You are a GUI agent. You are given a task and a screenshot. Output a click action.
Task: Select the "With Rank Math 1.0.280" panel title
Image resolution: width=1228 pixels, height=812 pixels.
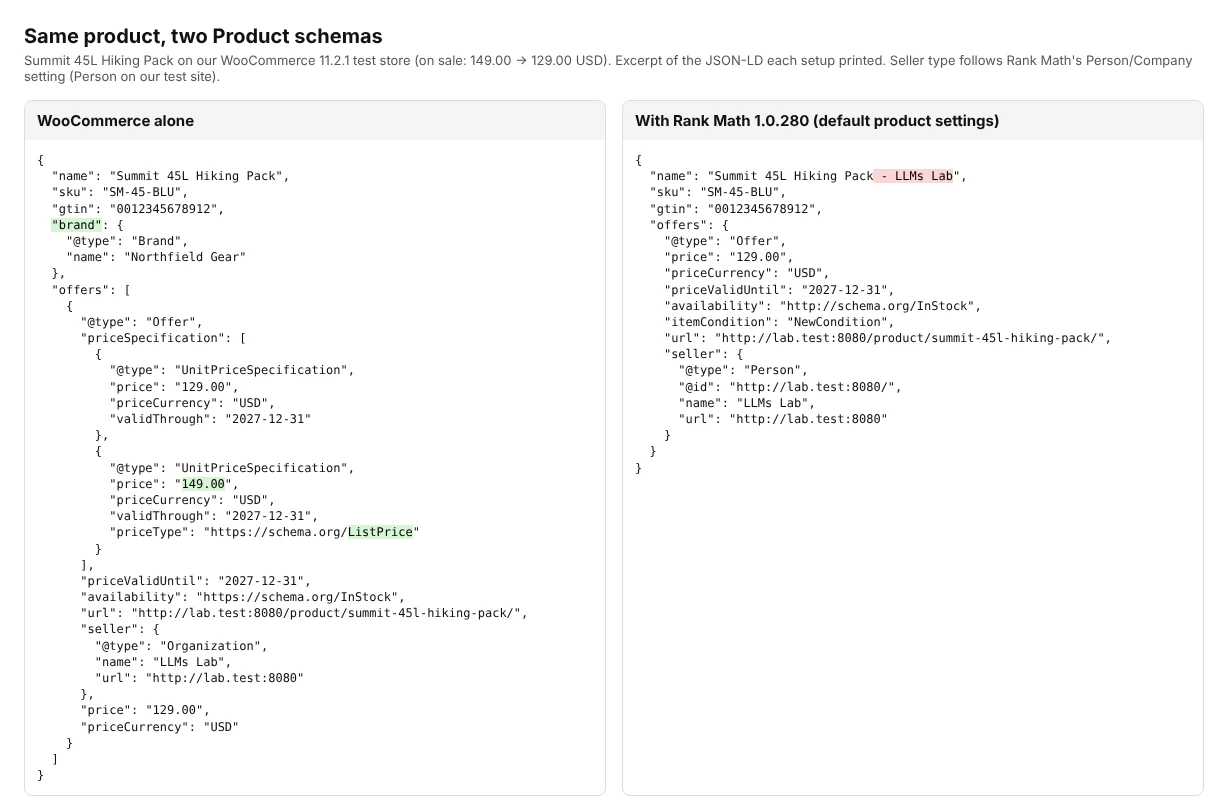coord(817,121)
